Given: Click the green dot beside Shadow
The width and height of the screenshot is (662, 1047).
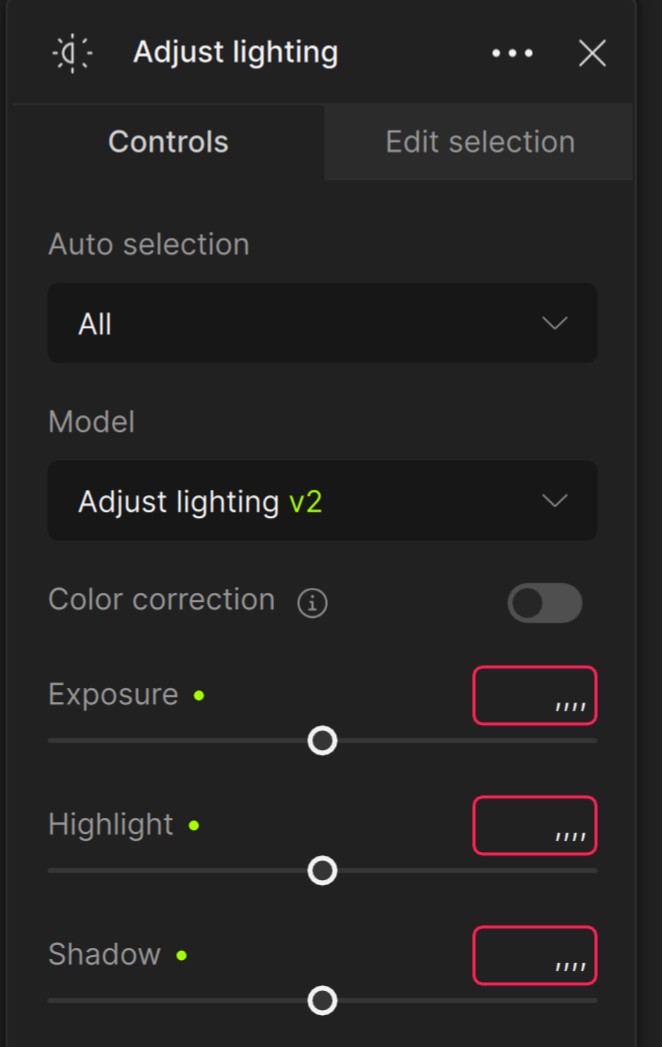Looking at the screenshot, I should (x=181, y=956).
